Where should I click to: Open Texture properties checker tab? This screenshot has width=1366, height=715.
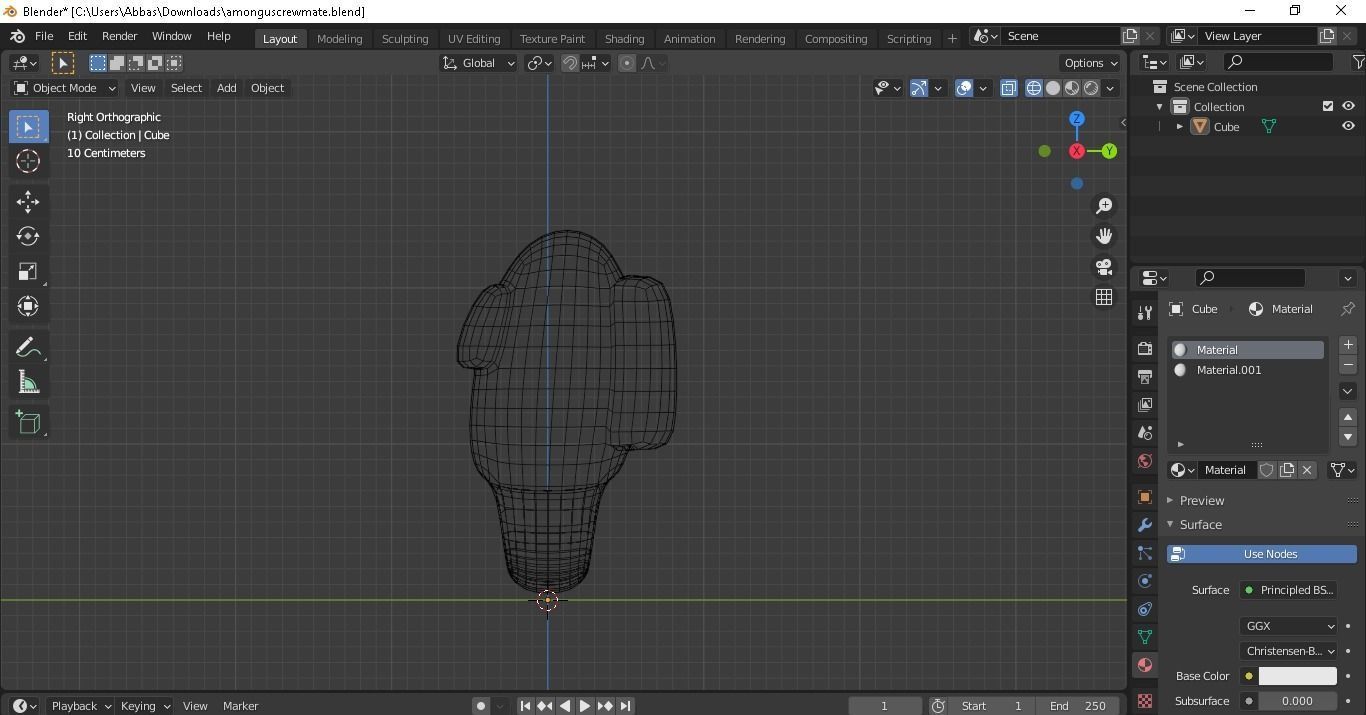coord(1145,701)
